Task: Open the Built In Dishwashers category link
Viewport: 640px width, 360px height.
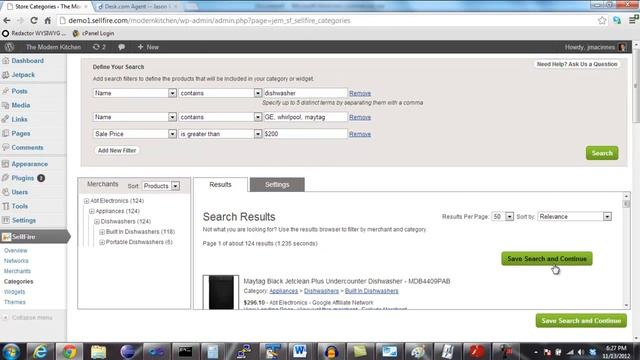Action: coord(371,291)
